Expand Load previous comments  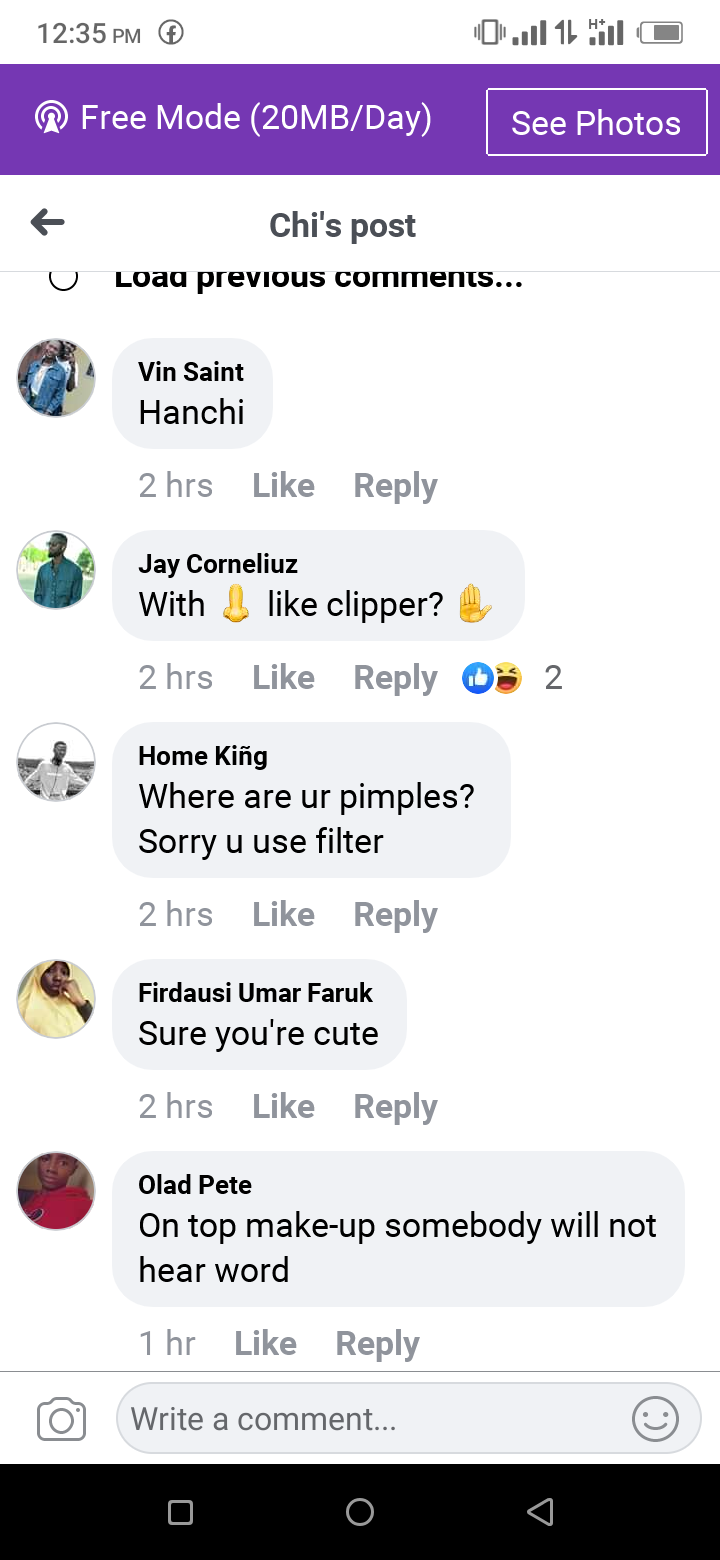[x=318, y=277]
